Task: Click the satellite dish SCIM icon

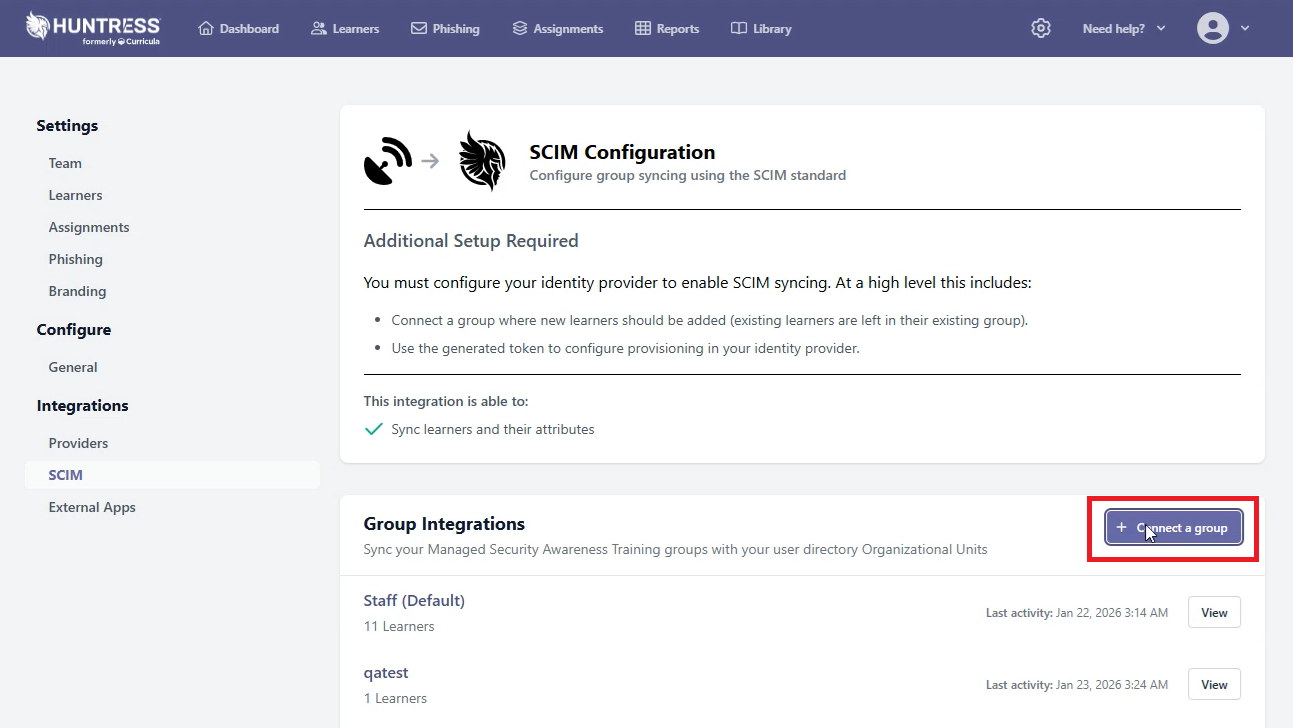Action: (x=388, y=161)
